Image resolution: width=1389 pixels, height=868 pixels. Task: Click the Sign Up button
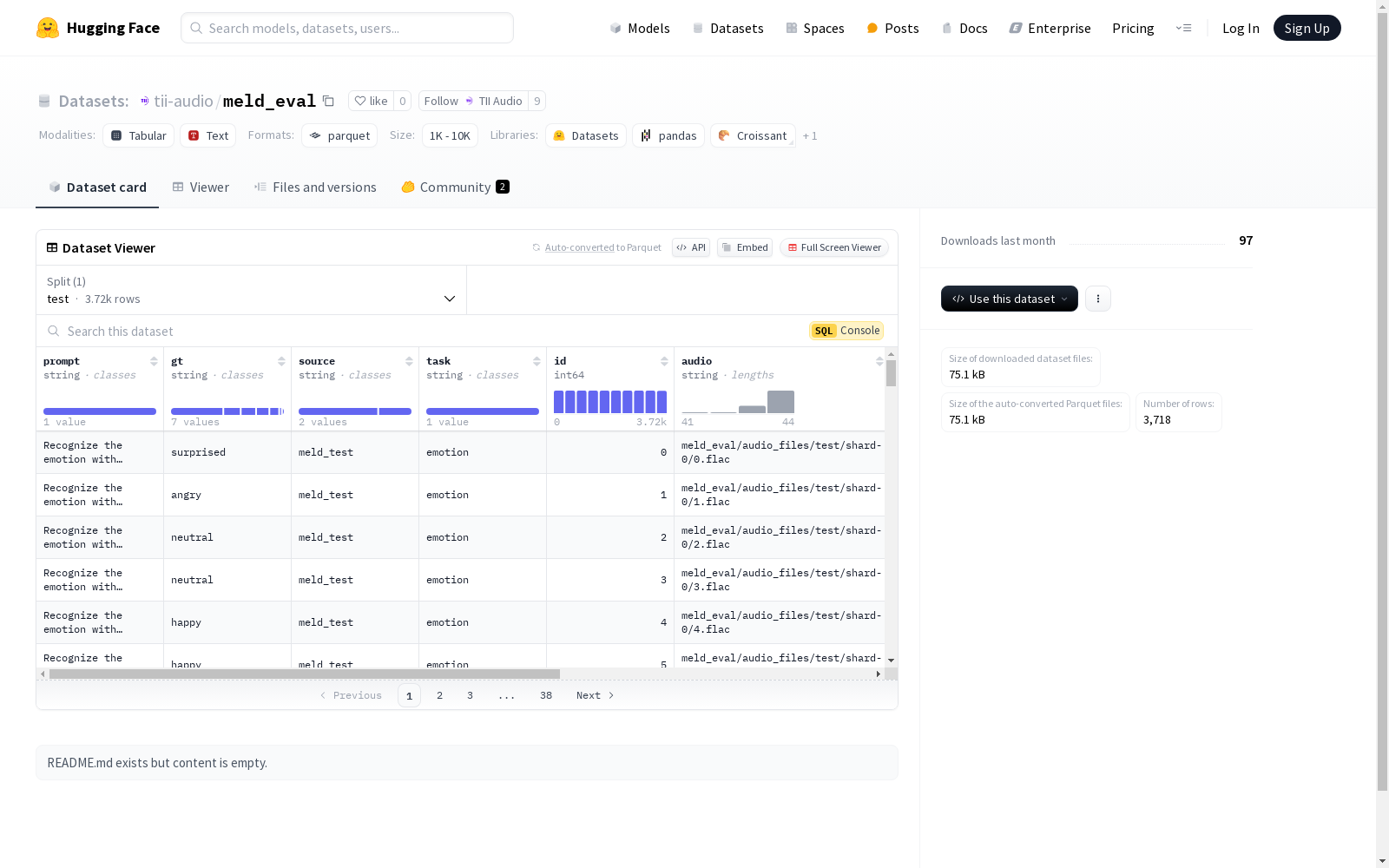pos(1307,28)
